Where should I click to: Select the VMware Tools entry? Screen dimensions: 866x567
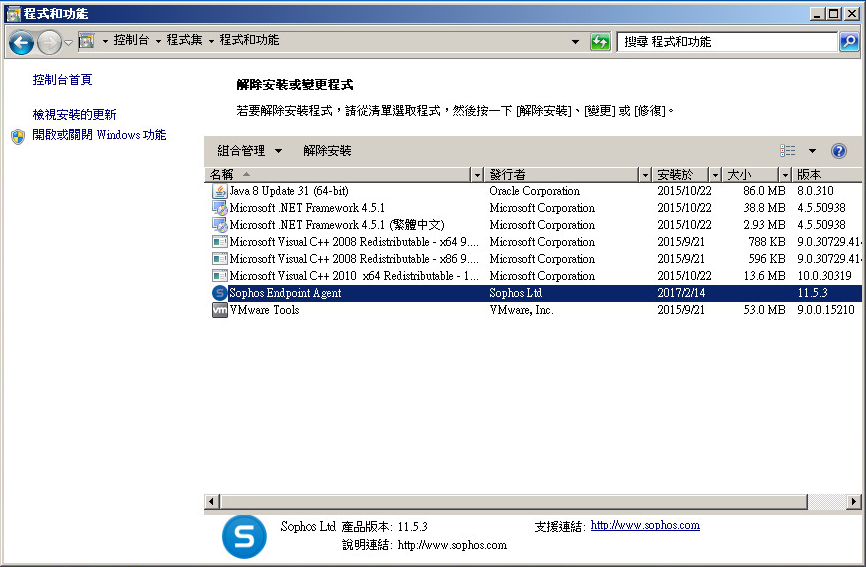[x=264, y=310]
